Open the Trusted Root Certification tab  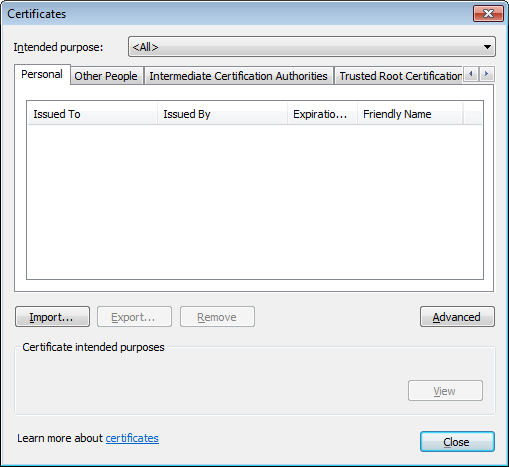[x=398, y=76]
